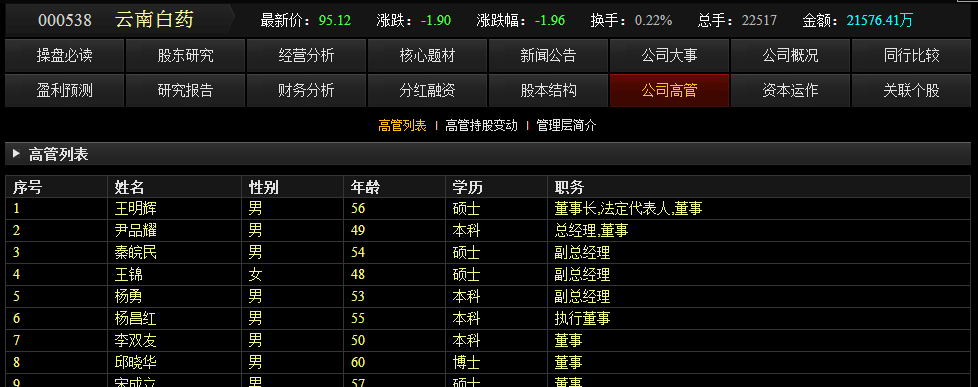
Task: Click total volume 22517
Action: (760, 20)
